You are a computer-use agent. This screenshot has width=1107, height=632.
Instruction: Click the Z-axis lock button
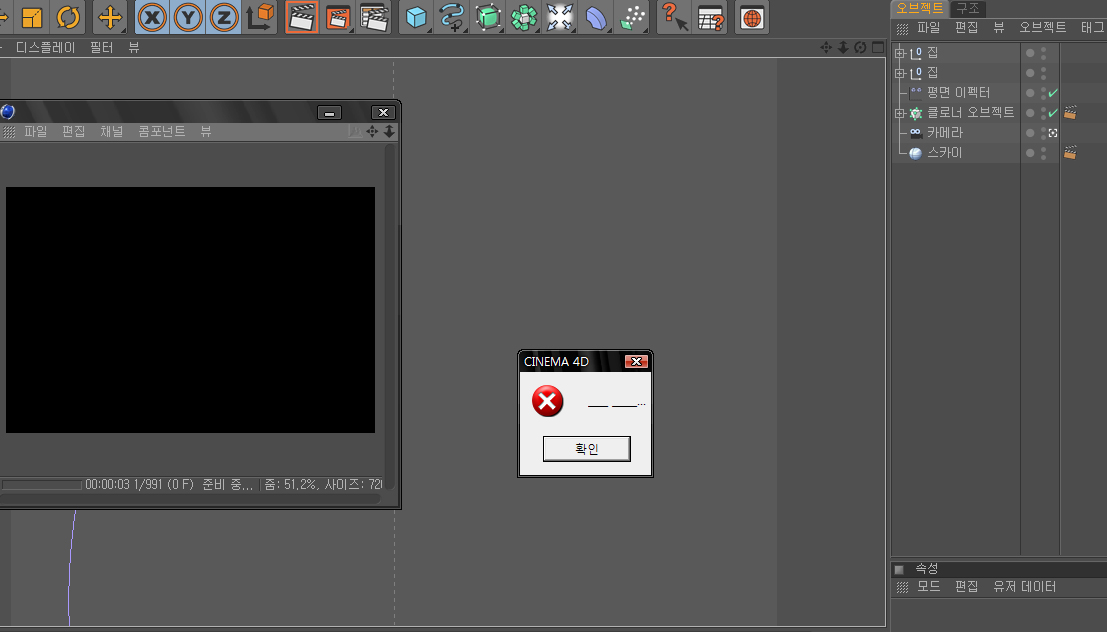click(224, 17)
